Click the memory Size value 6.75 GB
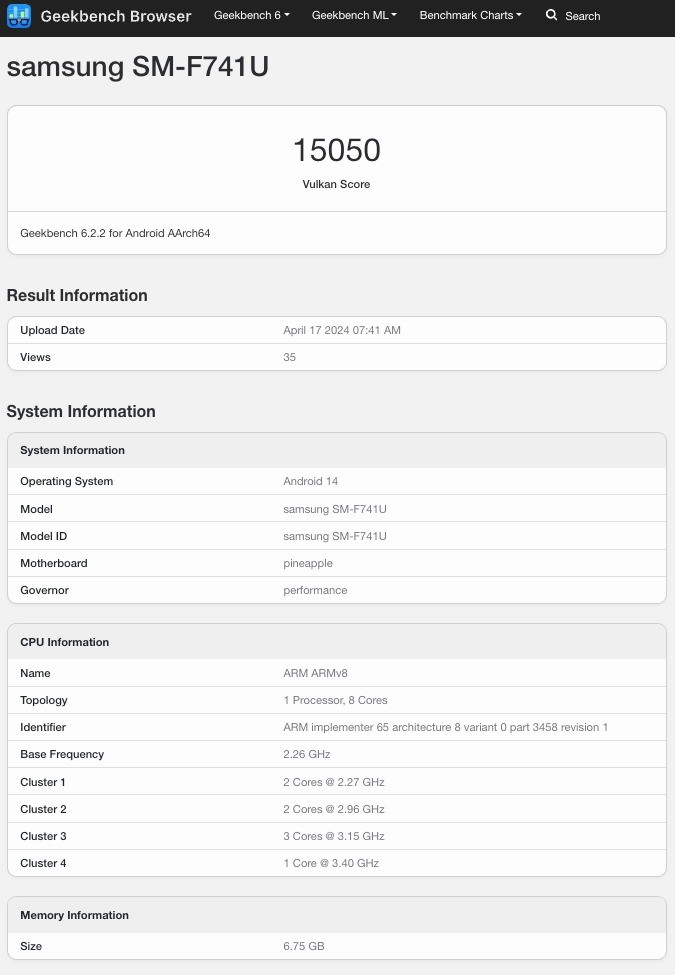This screenshot has height=975, width=675. point(303,946)
